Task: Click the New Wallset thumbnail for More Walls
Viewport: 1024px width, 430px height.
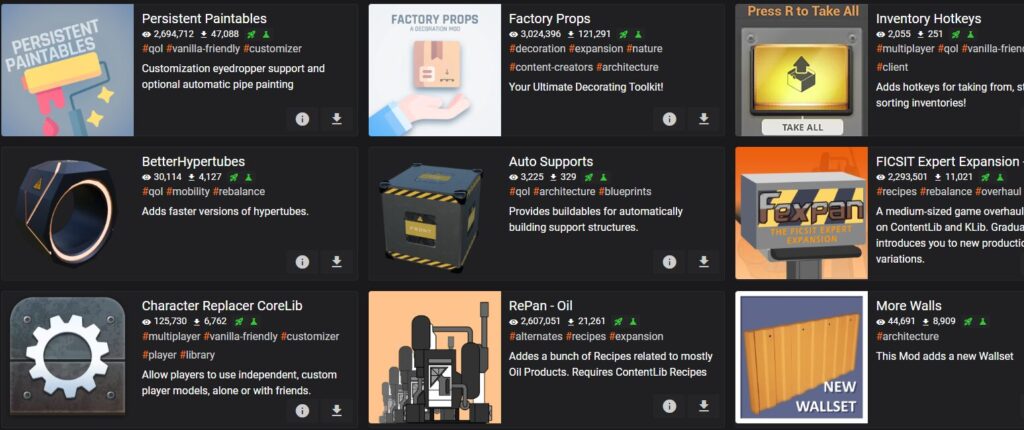Action: pyautogui.click(x=801, y=357)
